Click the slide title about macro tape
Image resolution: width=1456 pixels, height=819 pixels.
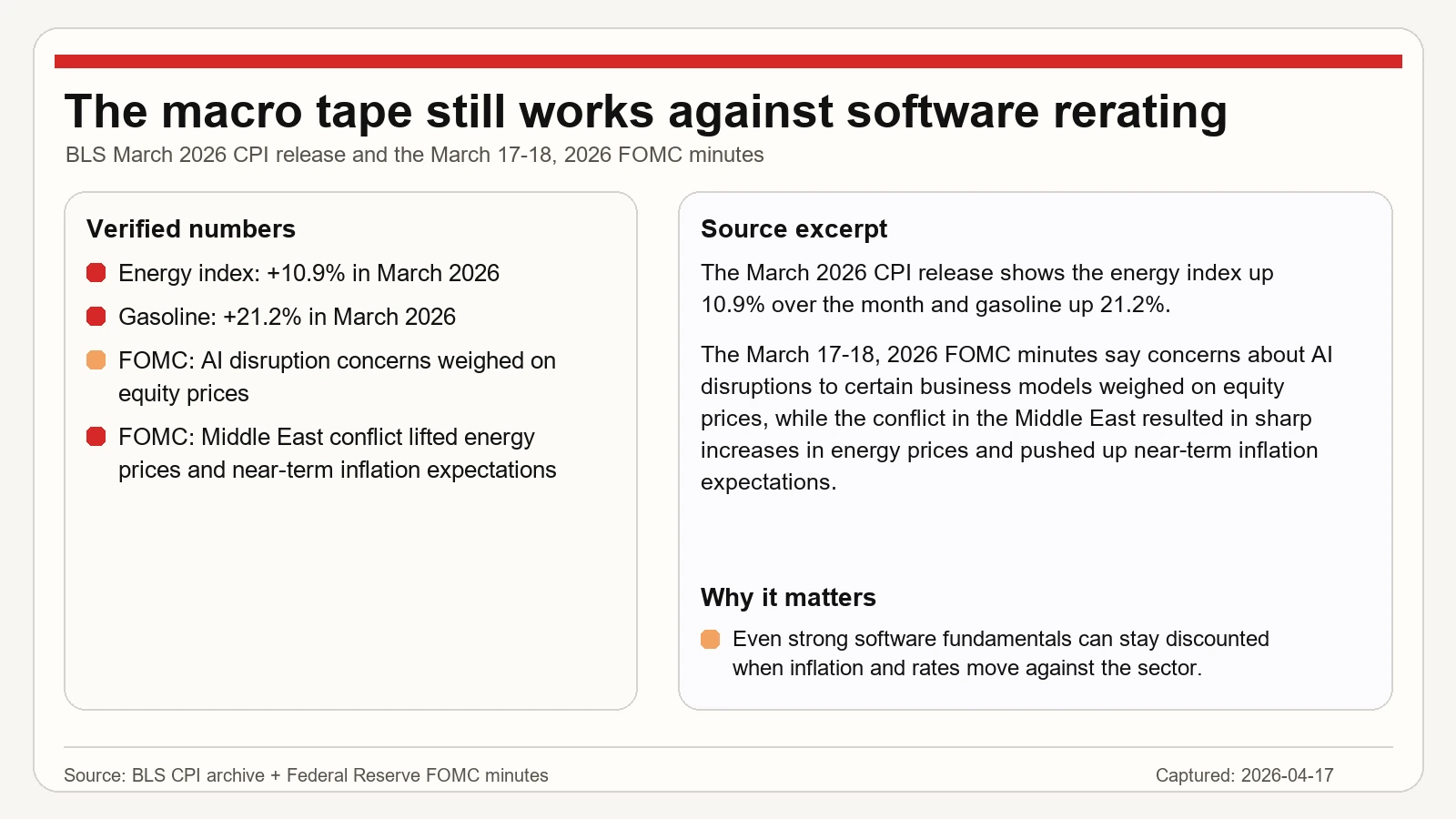pos(645,112)
